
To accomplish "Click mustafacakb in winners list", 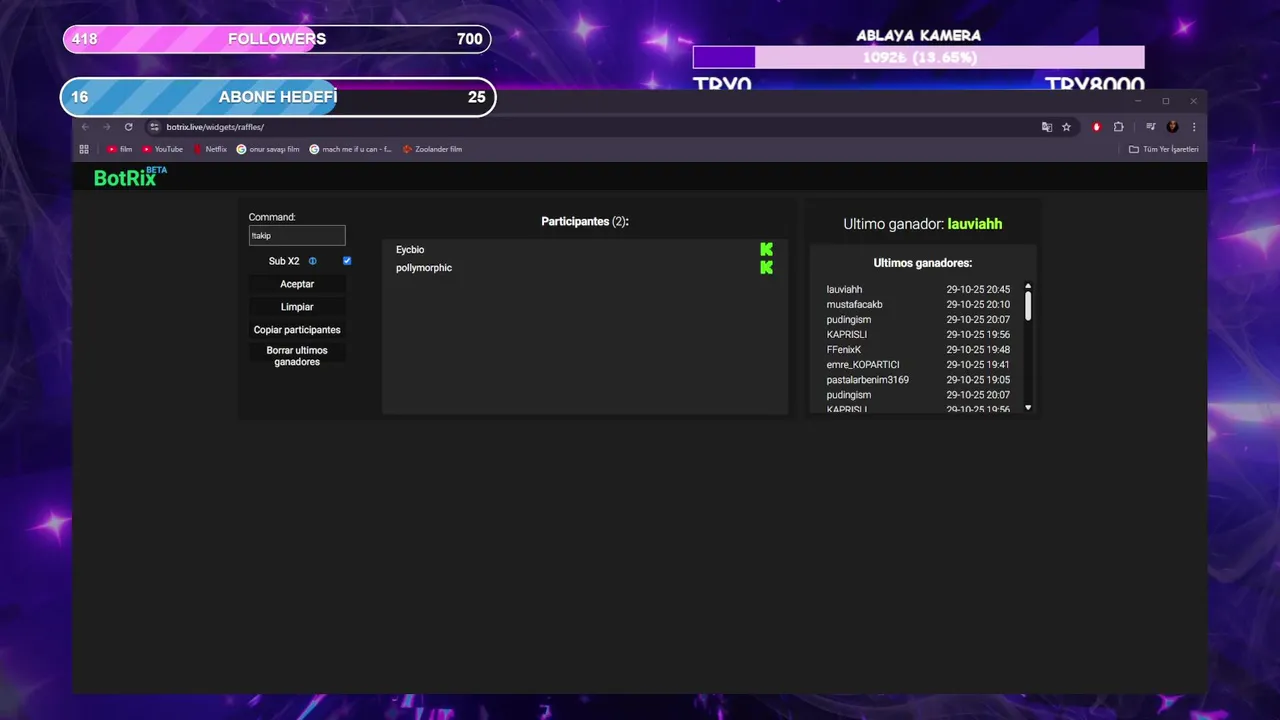I will tap(854, 304).
